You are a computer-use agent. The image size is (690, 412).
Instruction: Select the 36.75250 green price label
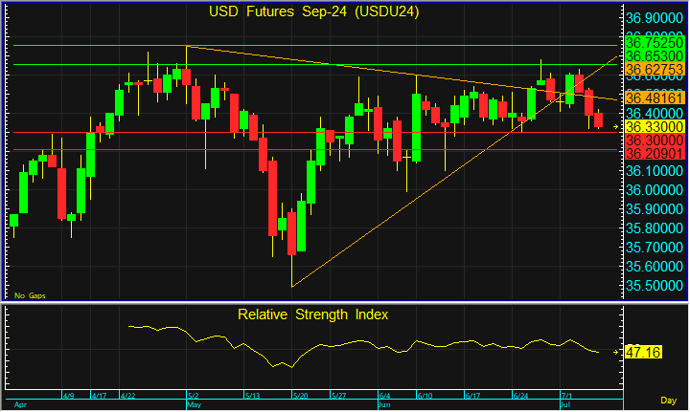point(654,44)
